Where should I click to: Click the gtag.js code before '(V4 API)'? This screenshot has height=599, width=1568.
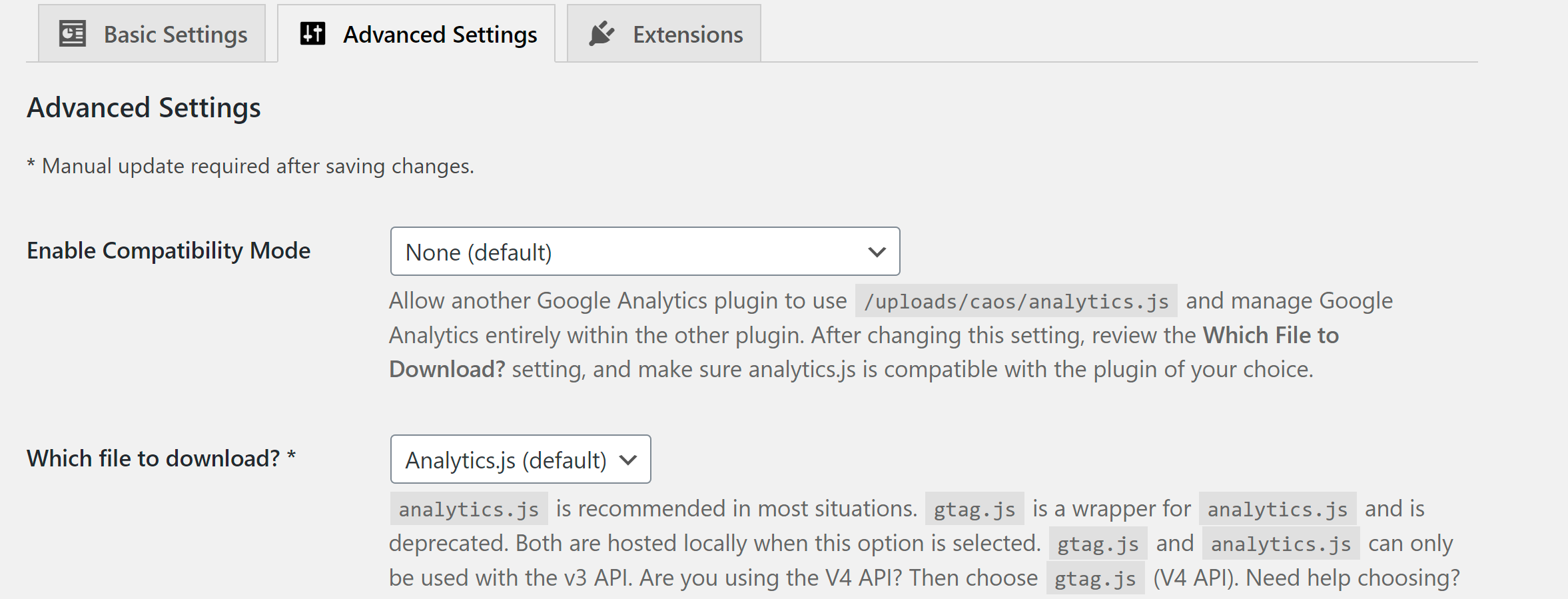pyautogui.click(x=1095, y=578)
